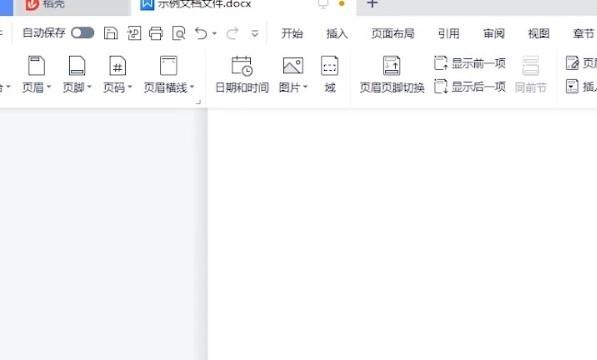Open the 章节 tab
Image resolution: width=597 pixels, height=360 pixels.
coord(584,33)
